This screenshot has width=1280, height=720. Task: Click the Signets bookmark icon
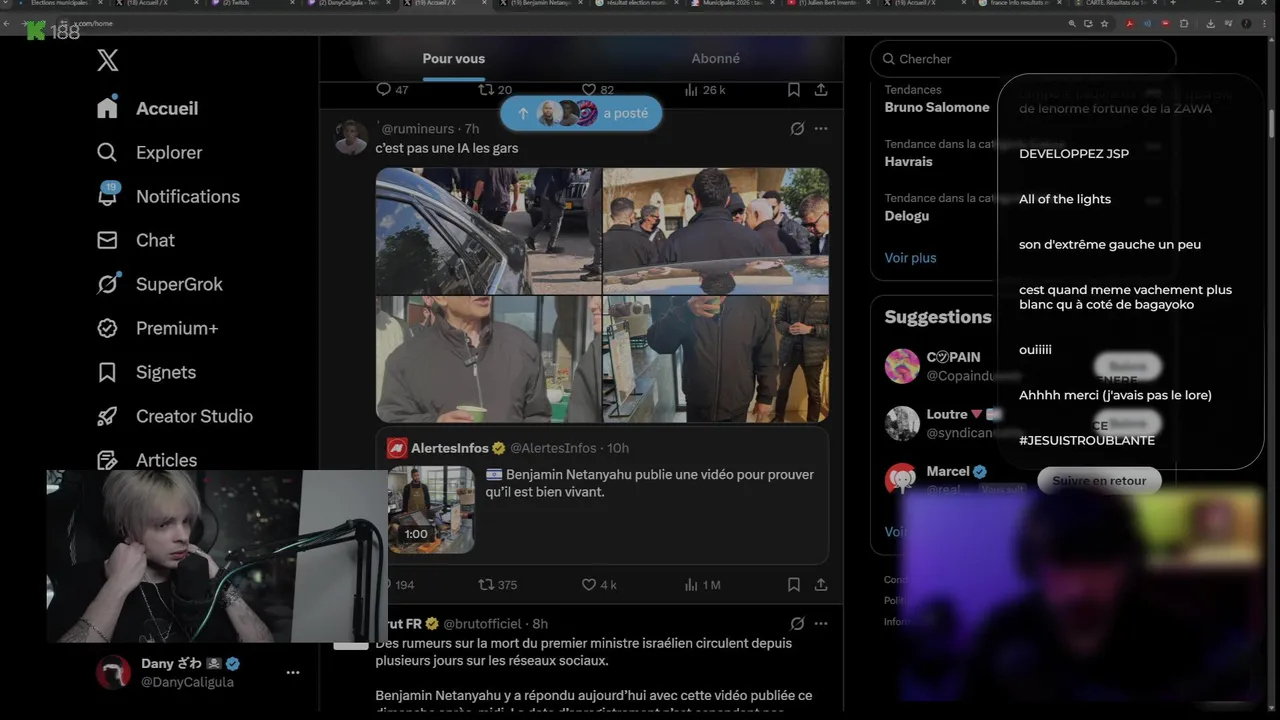[107, 372]
